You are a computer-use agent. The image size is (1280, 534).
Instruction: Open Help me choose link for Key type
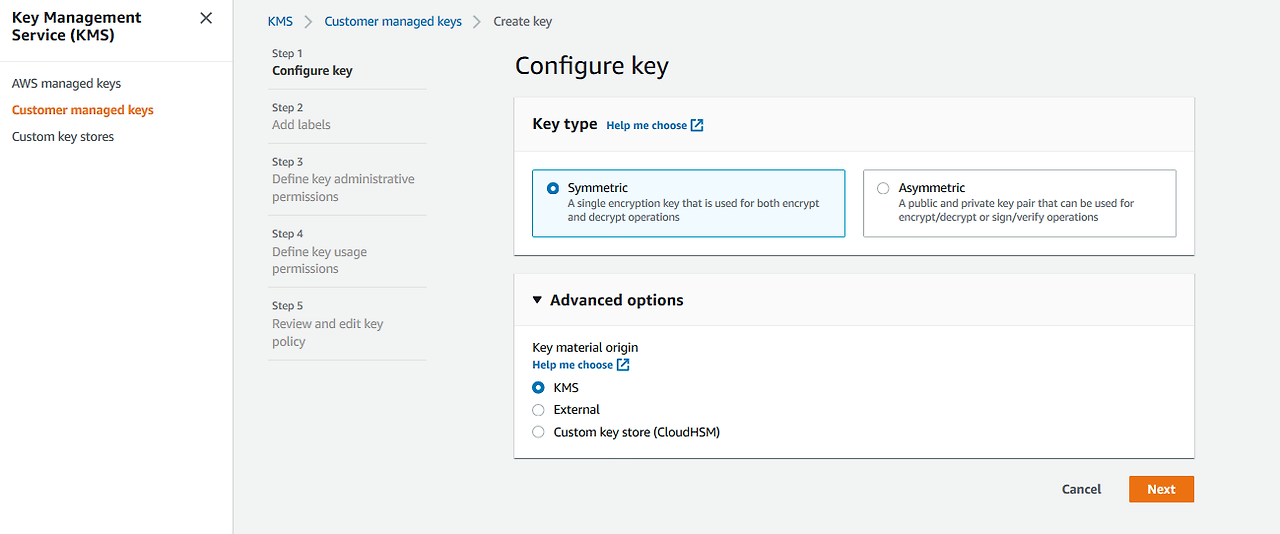(646, 125)
